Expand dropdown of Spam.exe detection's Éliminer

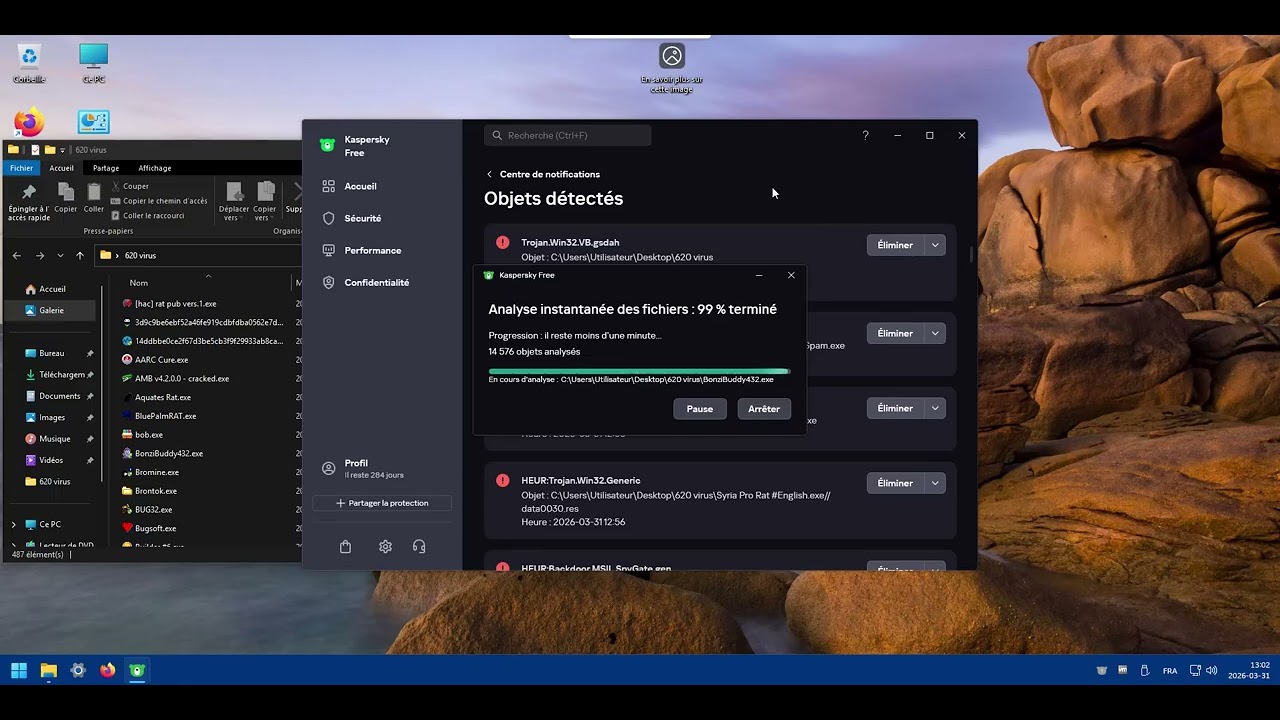click(x=935, y=333)
